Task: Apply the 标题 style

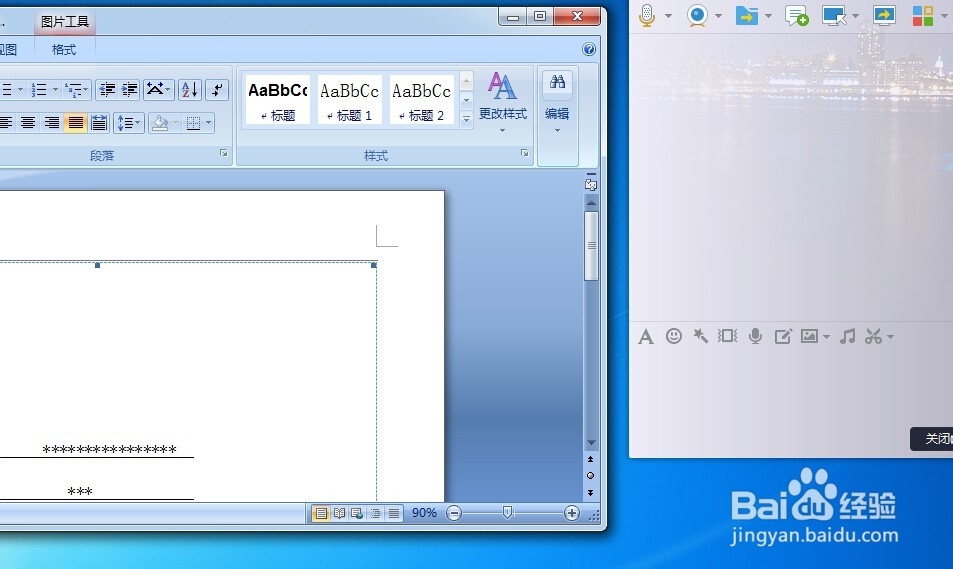Action: (278, 100)
